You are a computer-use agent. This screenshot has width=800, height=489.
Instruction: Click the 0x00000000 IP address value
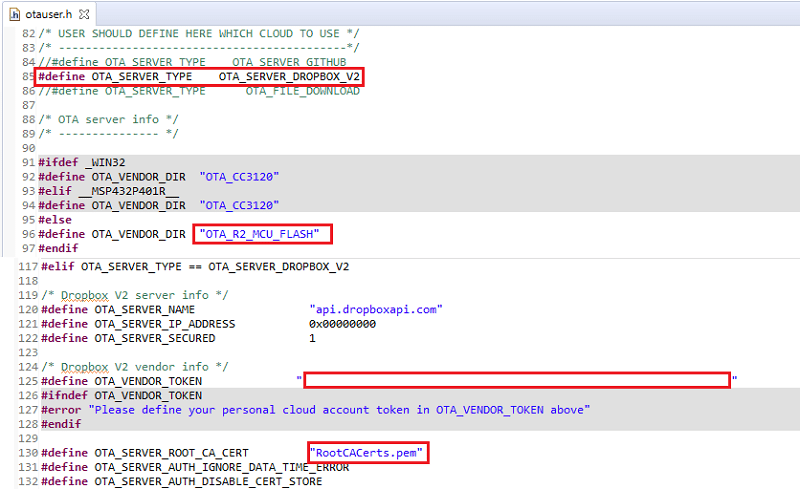[x=342, y=324]
